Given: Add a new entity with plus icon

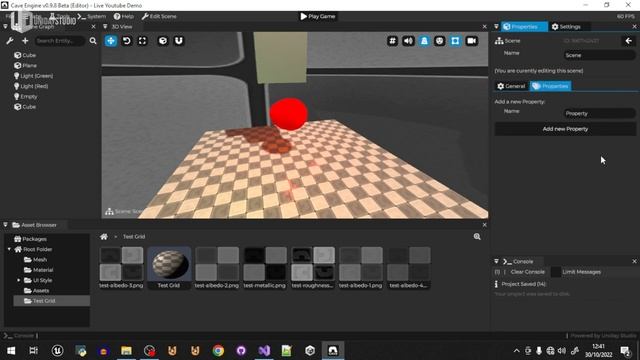Looking at the screenshot, I should click(25, 41).
